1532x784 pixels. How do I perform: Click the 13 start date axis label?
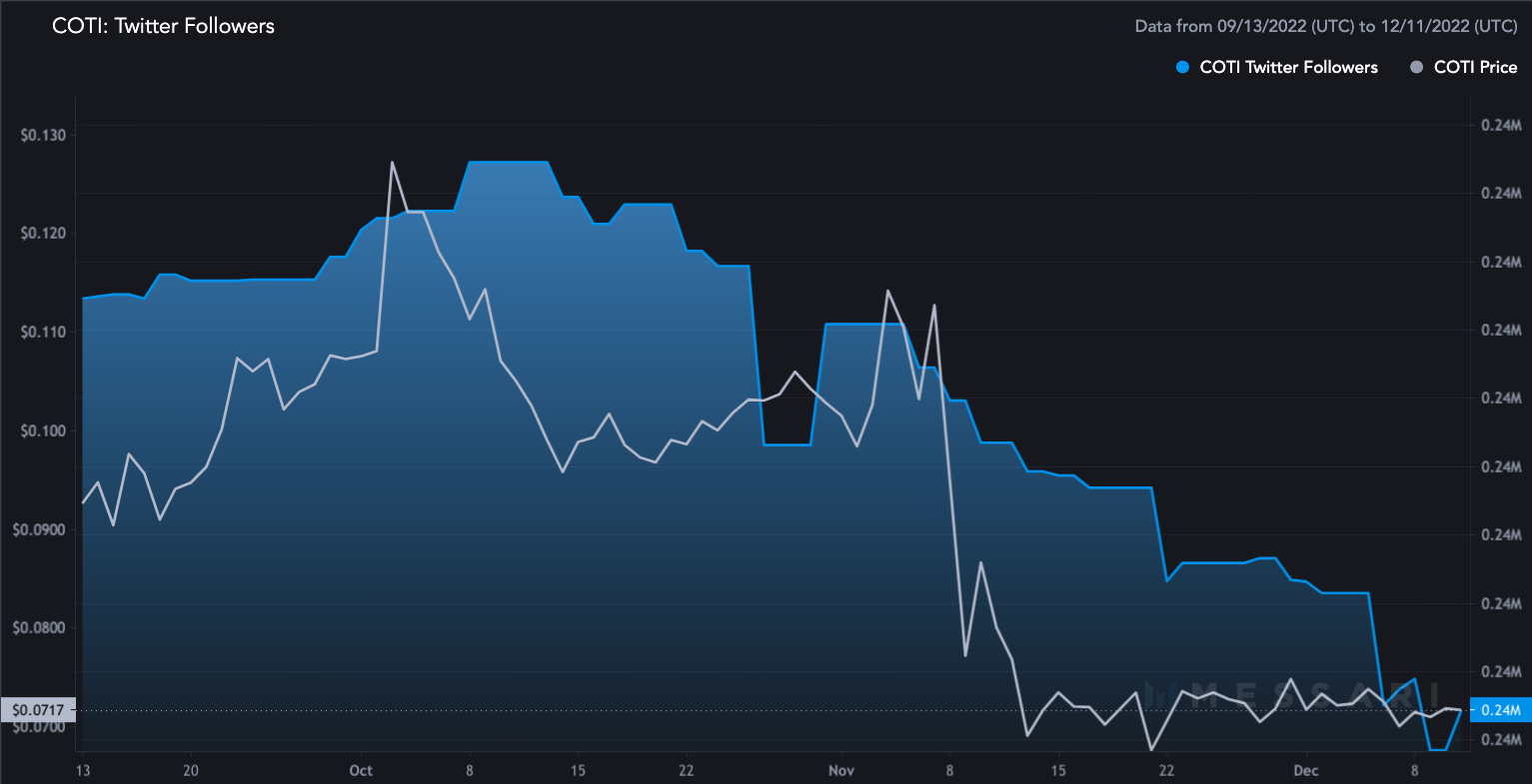click(x=82, y=770)
